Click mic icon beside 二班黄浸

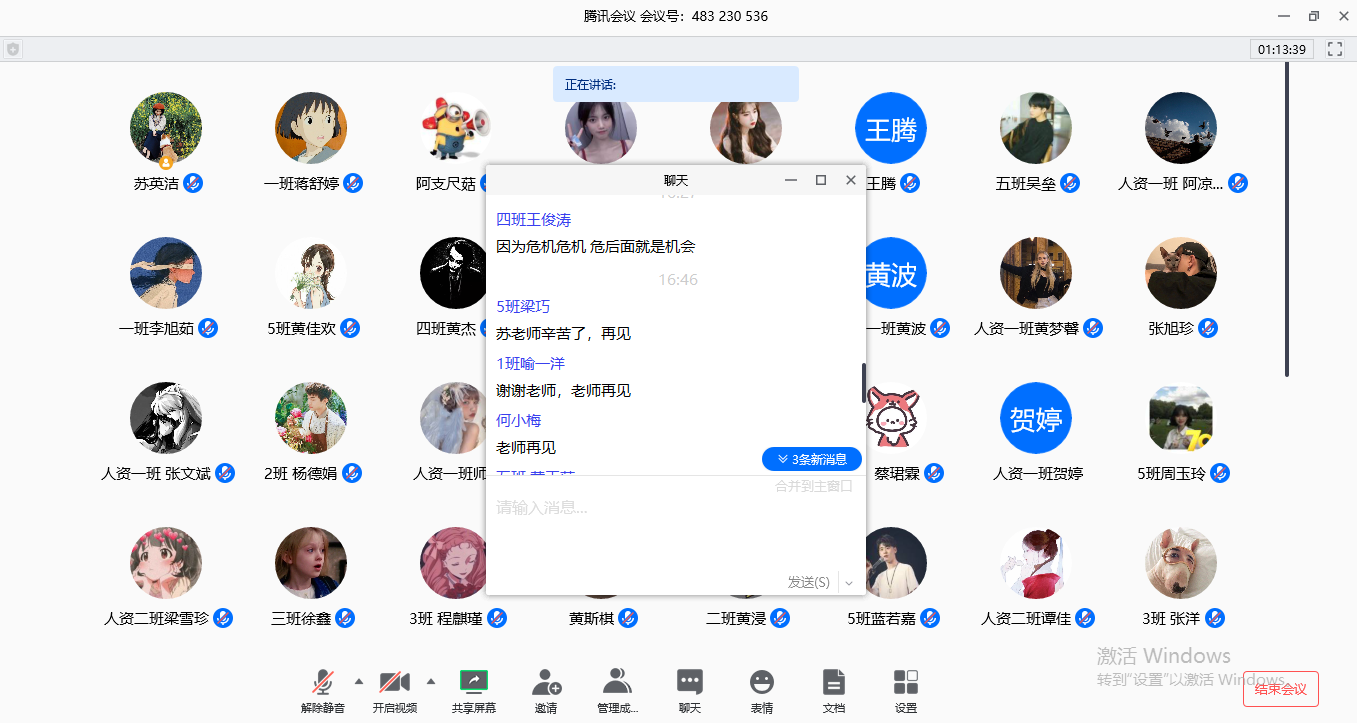[781, 618]
